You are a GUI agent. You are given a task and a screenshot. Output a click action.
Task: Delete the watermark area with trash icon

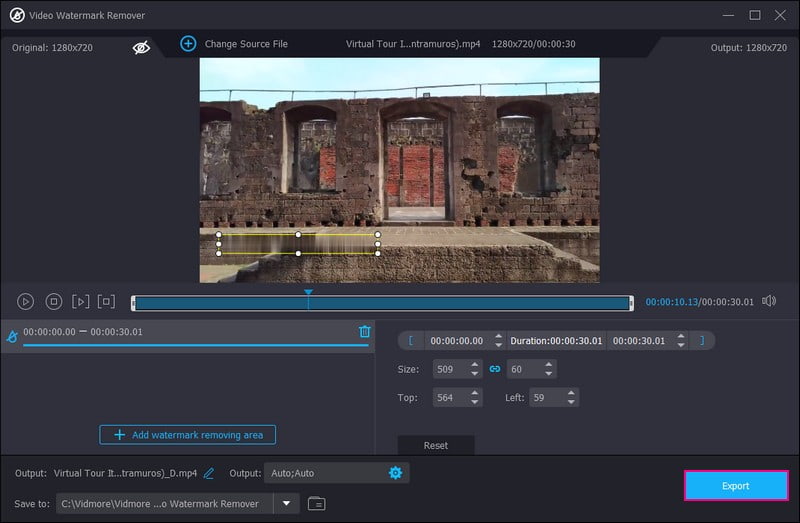point(365,332)
